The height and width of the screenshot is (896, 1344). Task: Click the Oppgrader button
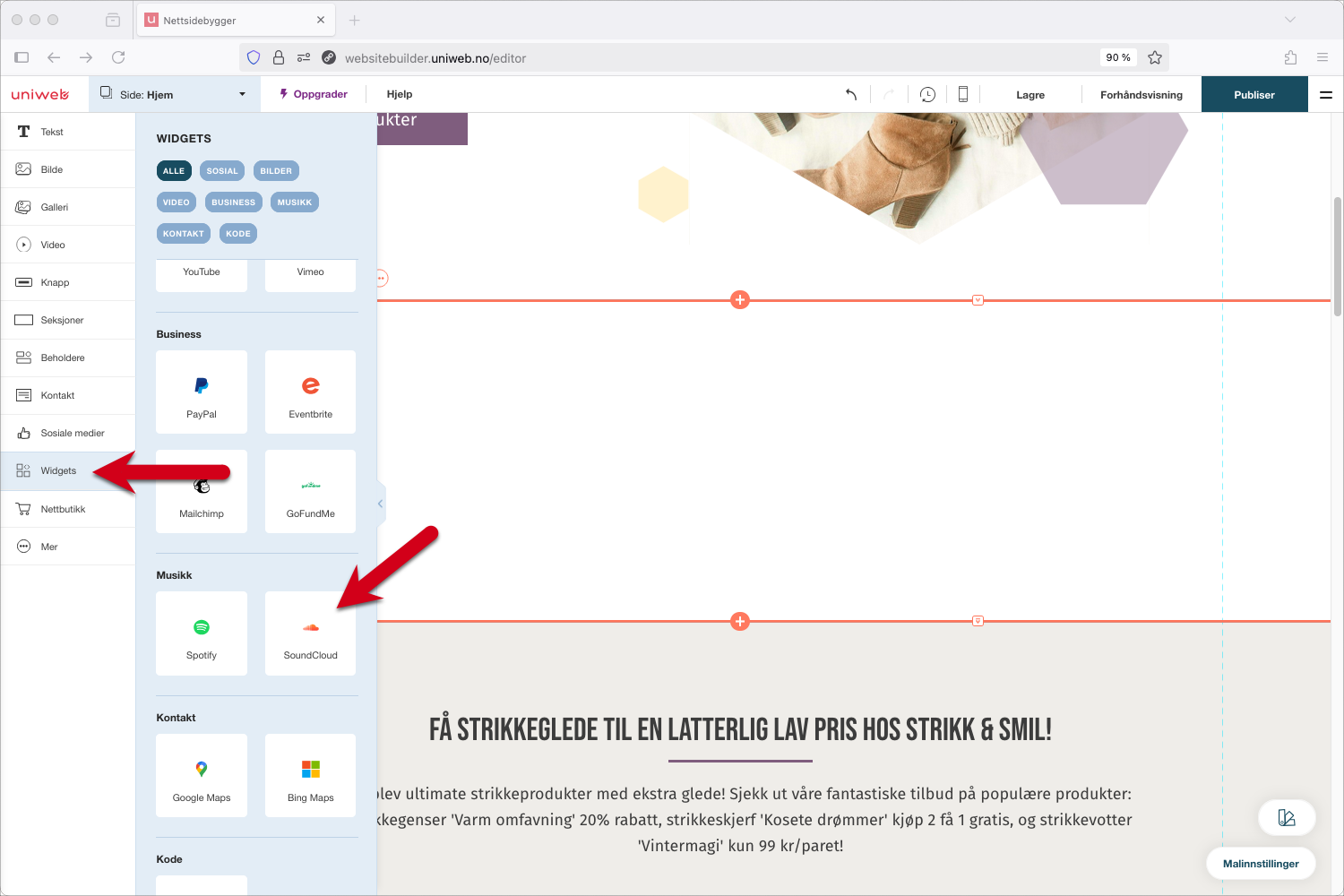[314, 94]
